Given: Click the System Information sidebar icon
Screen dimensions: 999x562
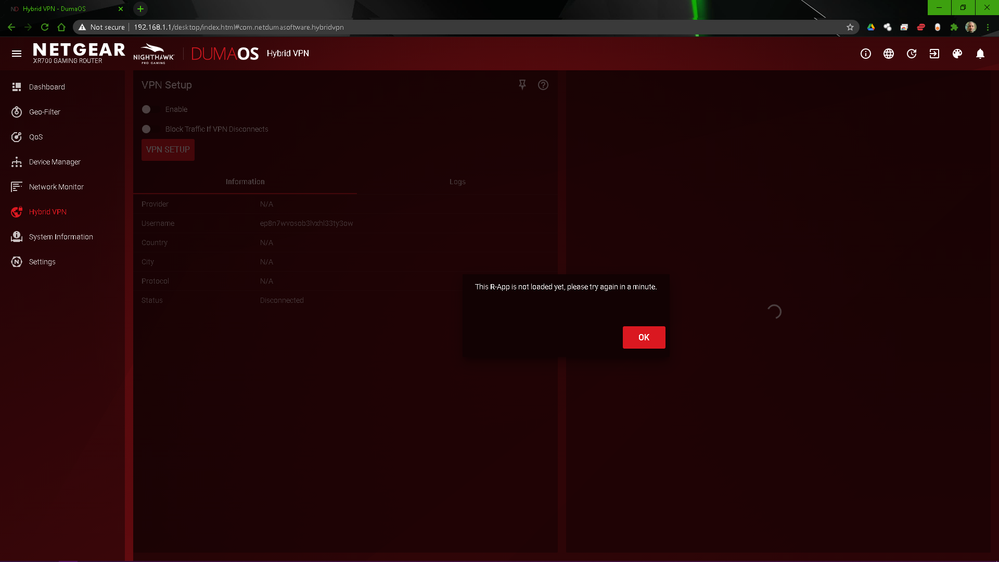Looking at the screenshot, I should [x=17, y=236].
